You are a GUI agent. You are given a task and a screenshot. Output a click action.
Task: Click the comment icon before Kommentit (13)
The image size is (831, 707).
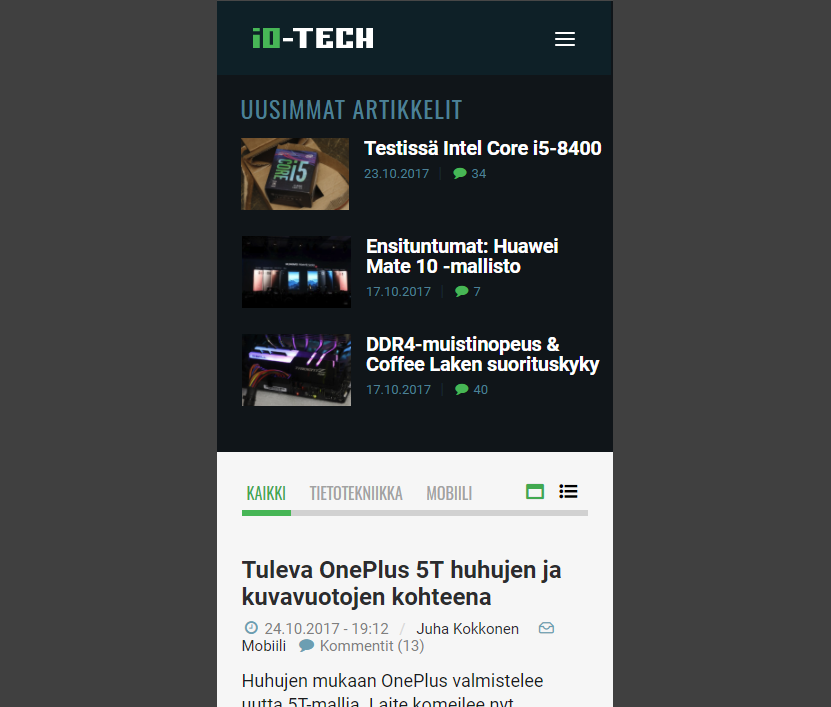tap(306, 646)
